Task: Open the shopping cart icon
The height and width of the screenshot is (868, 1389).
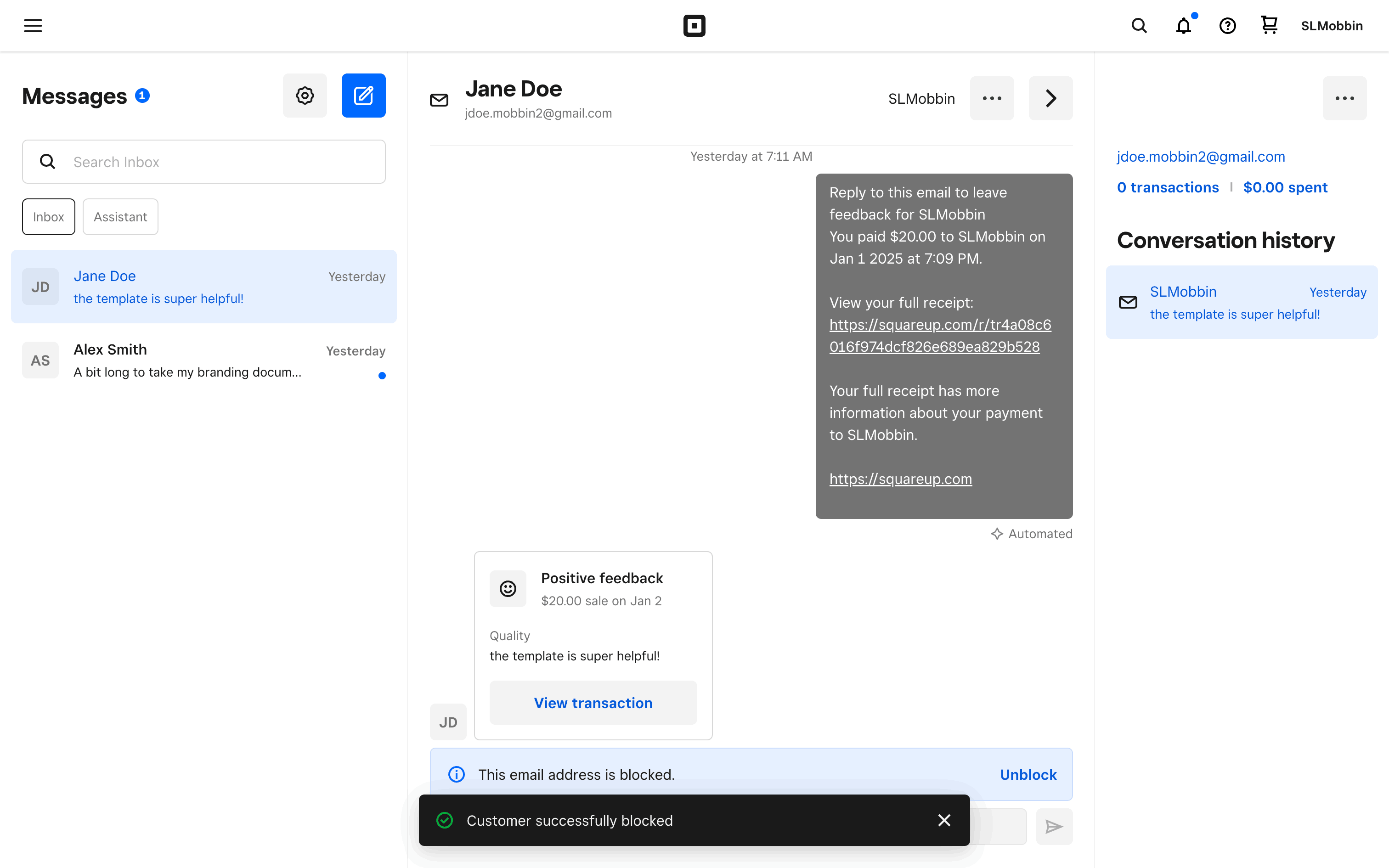Action: click(1269, 25)
